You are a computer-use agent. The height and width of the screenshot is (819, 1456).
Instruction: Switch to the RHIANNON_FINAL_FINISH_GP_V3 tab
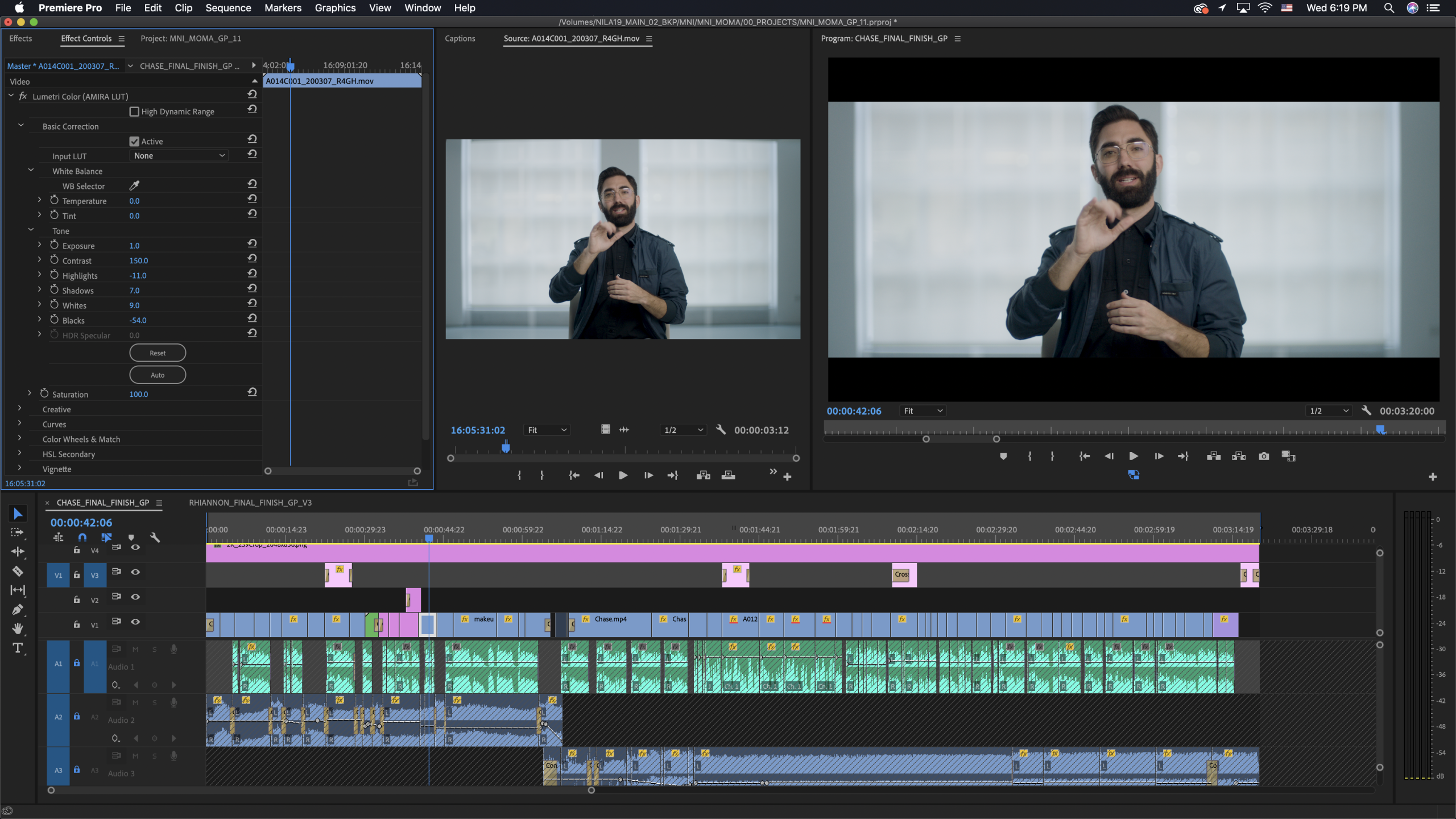click(250, 502)
